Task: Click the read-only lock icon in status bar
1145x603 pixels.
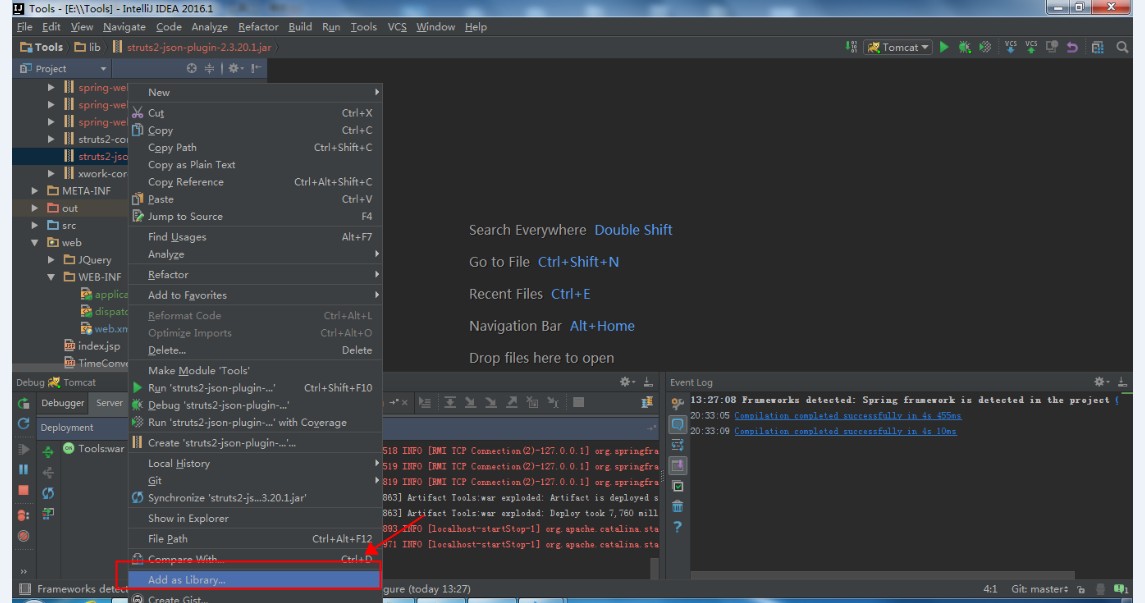Action: point(1081,589)
